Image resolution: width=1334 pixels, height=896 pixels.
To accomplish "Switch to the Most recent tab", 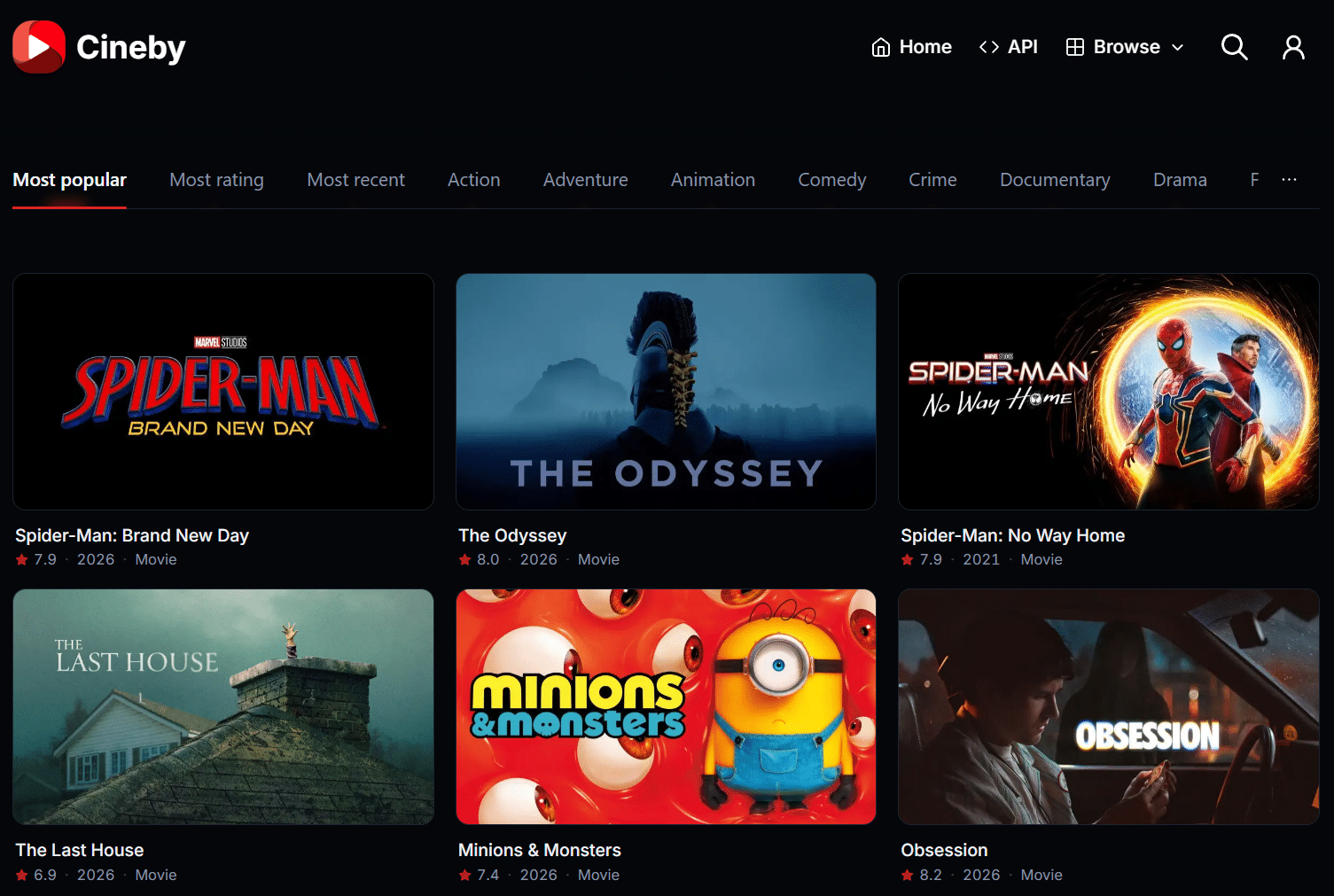I will tap(355, 180).
